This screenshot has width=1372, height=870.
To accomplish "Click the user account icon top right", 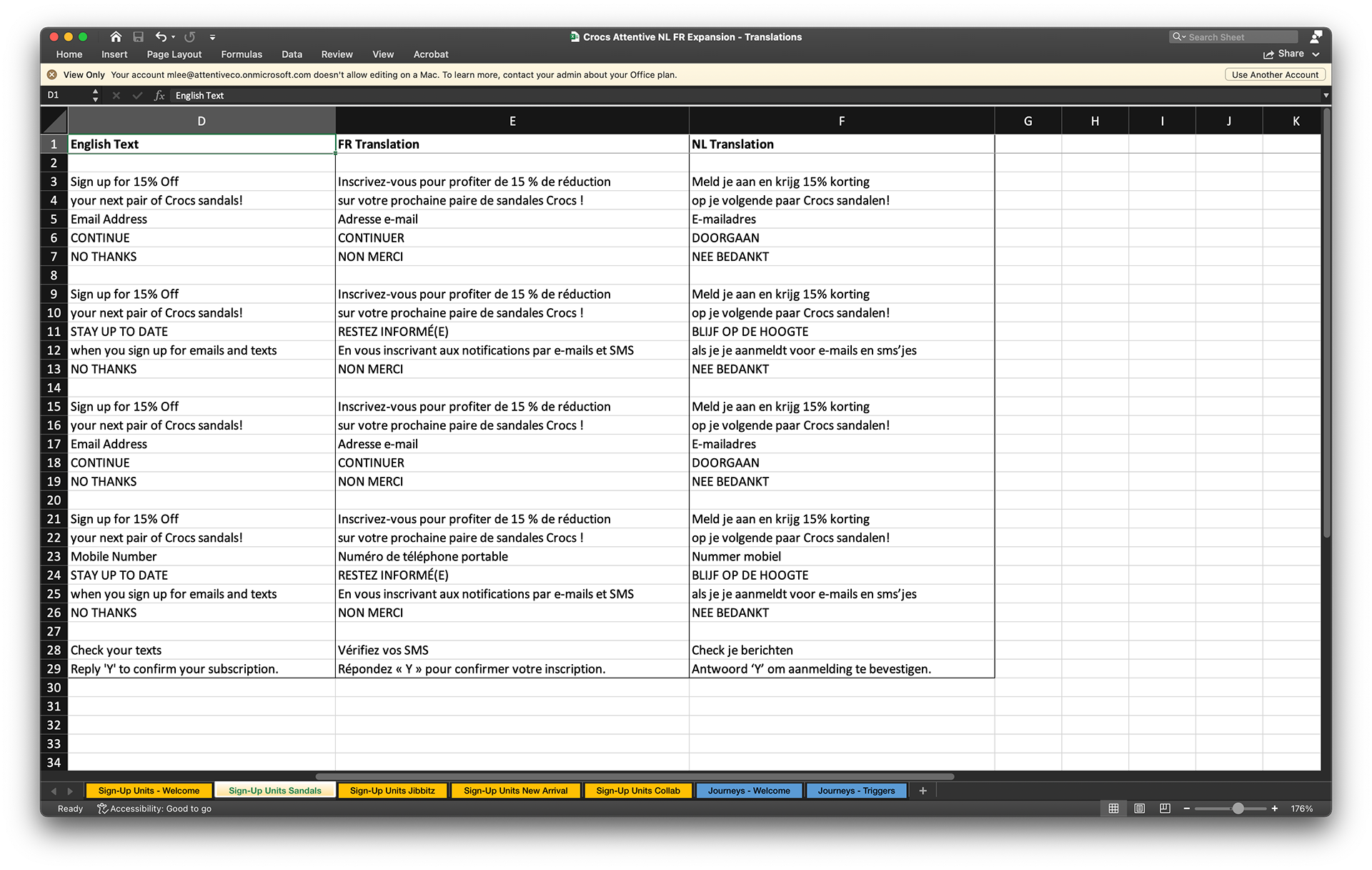I will pyautogui.click(x=1316, y=36).
